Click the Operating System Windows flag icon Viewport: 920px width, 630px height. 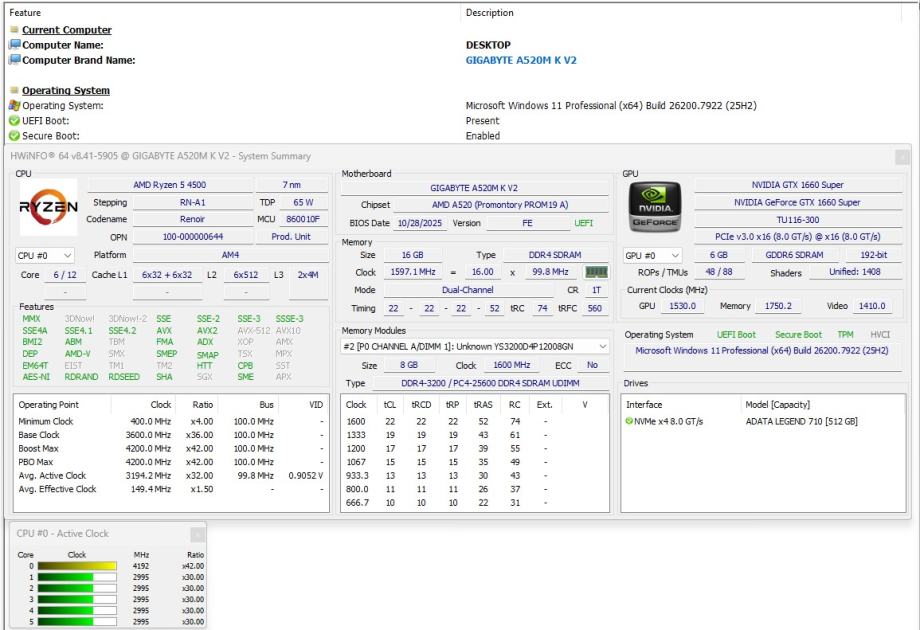(14, 106)
